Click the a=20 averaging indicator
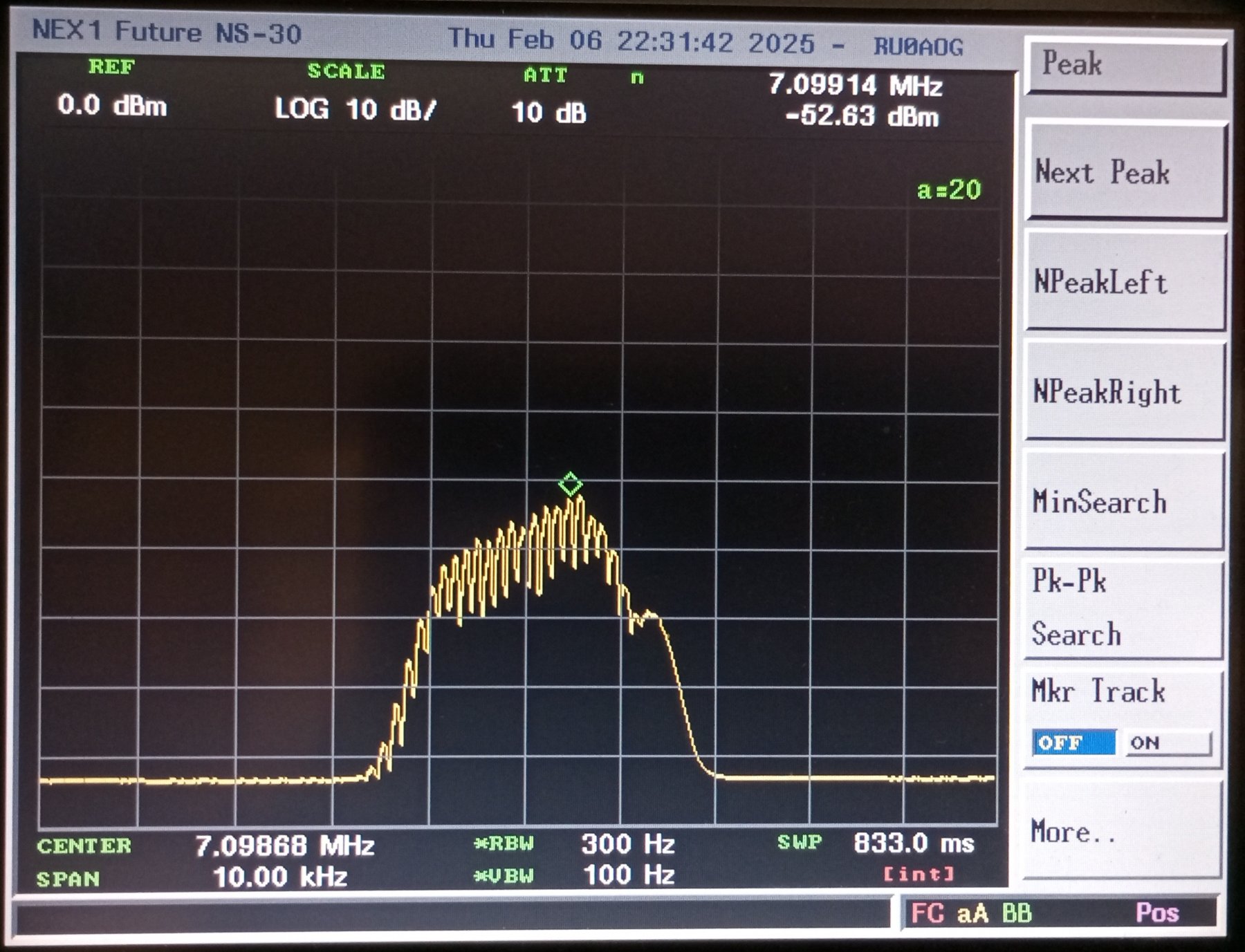Viewport: 1245px width, 952px height. [x=949, y=190]
